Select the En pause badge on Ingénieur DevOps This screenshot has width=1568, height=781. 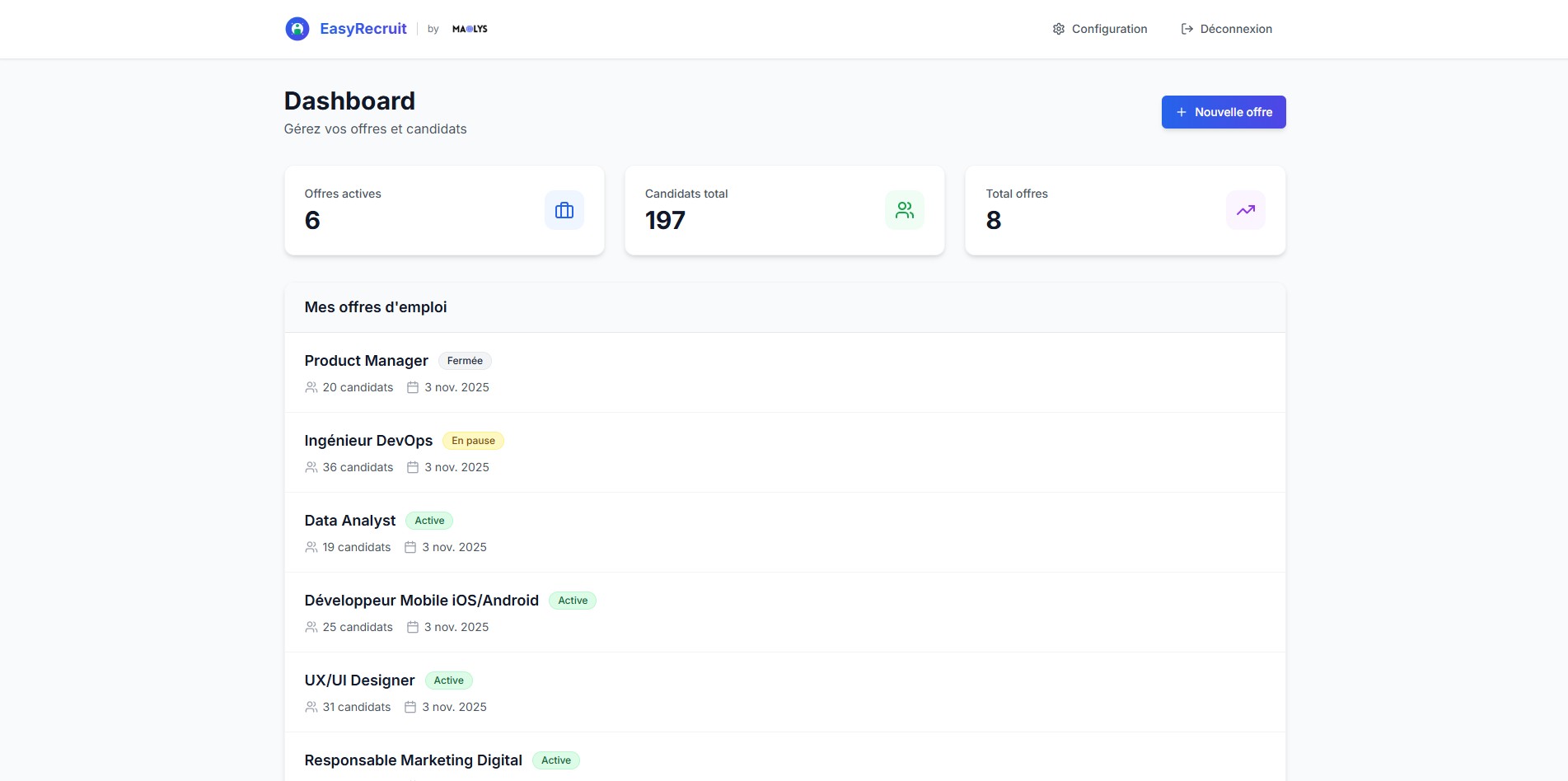pyautogui.click(x=472, y=440)
